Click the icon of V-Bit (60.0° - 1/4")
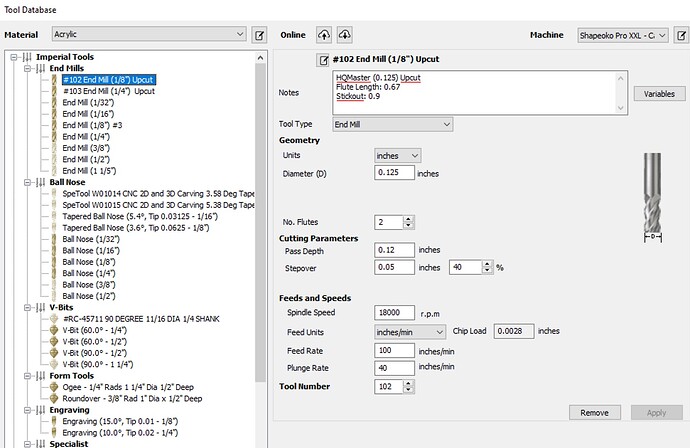Viewport: 690px width, 448px height. 54,330
